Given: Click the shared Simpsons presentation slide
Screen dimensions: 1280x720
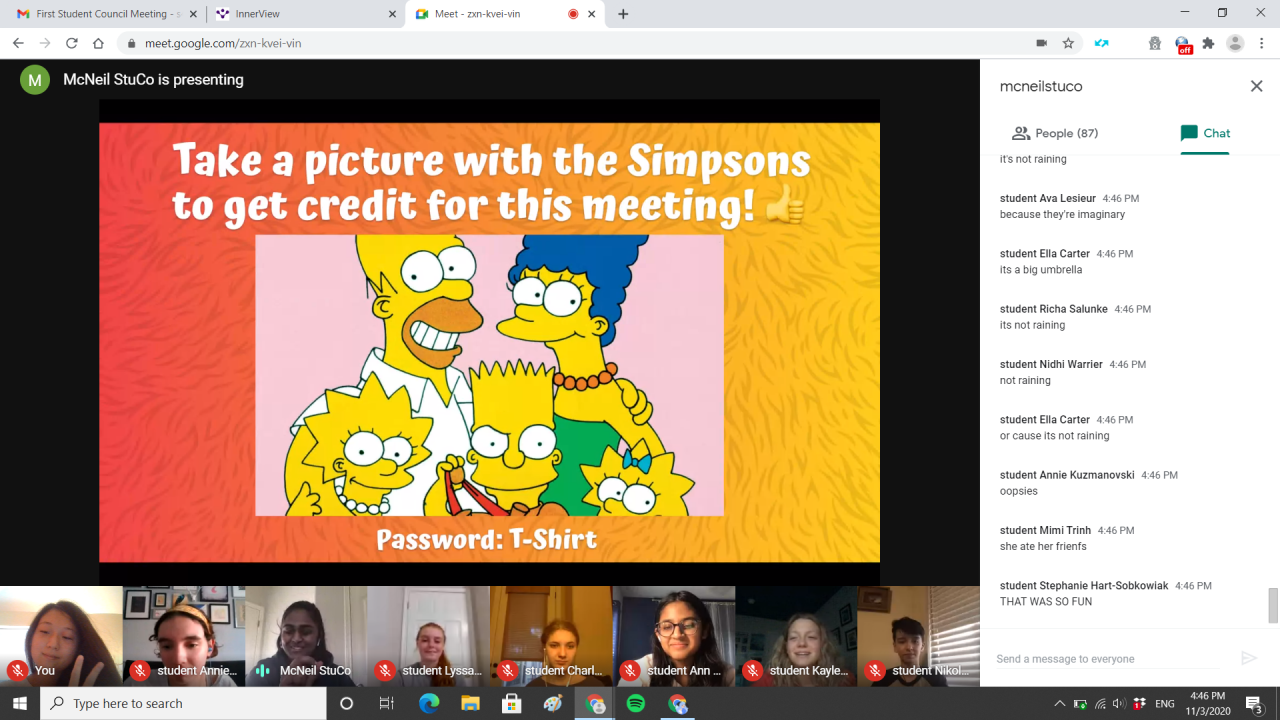Looking at the screenshot, I should click(489, 342).
